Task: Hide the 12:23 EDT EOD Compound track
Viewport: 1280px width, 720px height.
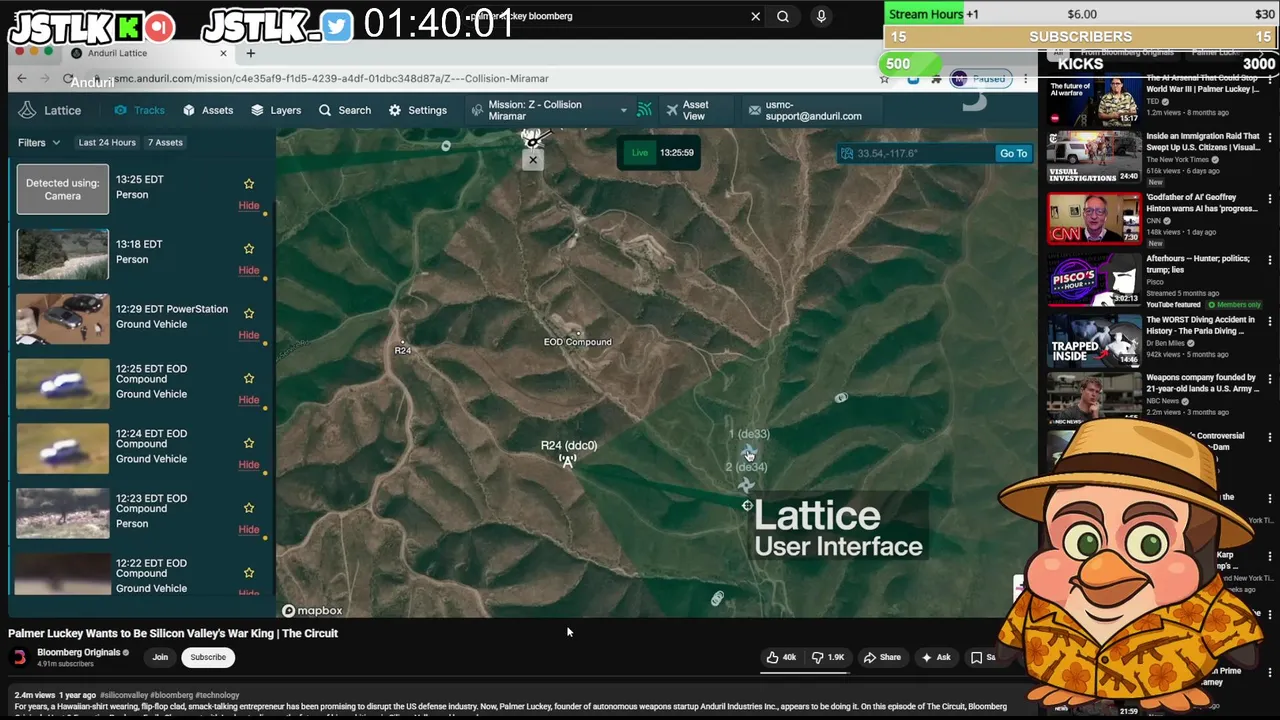Action: [x=249, y=529]
